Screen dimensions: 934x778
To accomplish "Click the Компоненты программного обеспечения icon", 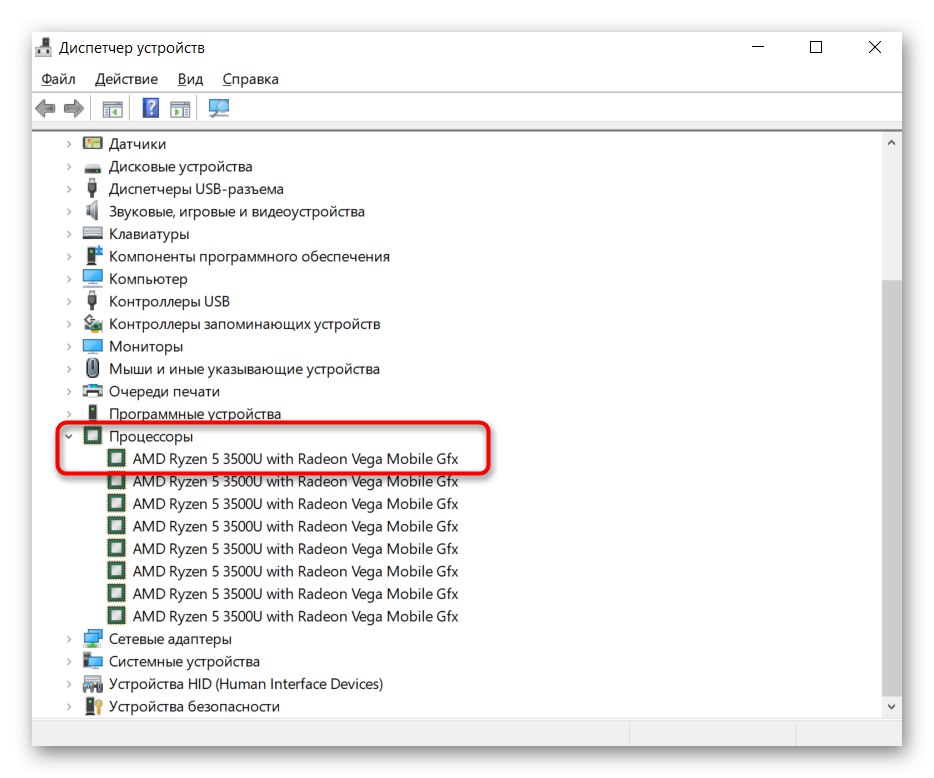I will (x=94, y=256).
